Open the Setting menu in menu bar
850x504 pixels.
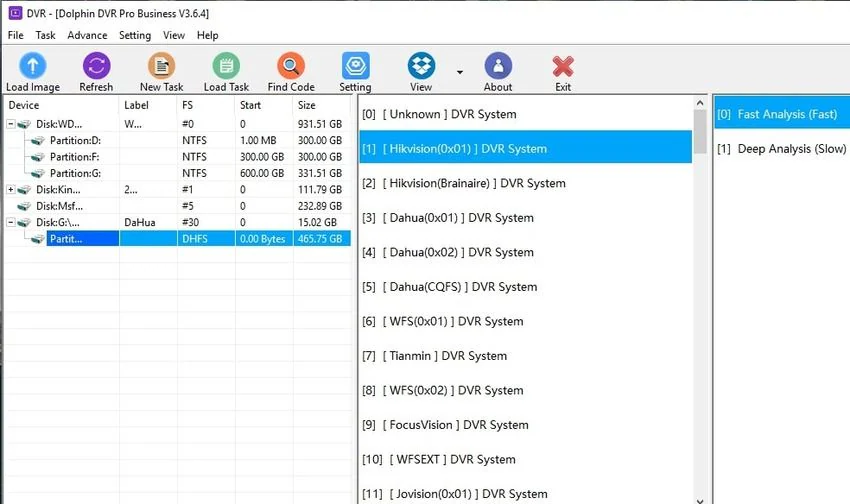(x=135, y=35)
